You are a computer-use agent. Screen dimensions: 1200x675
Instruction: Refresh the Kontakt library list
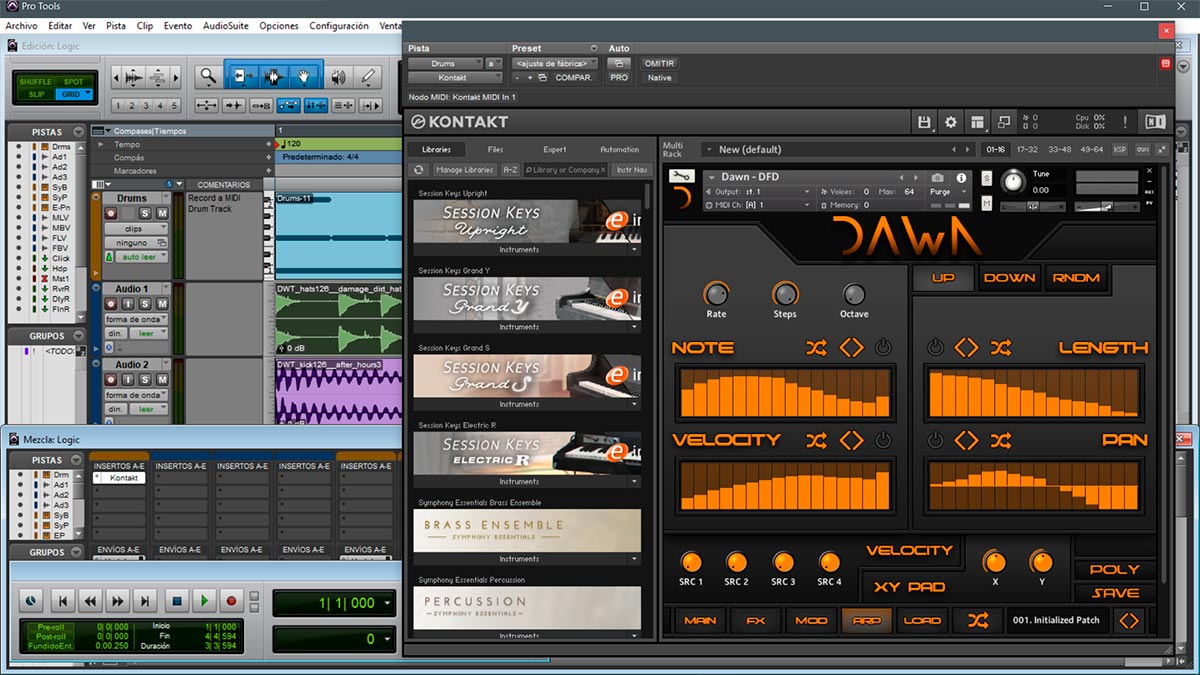(x=420, y=170)
